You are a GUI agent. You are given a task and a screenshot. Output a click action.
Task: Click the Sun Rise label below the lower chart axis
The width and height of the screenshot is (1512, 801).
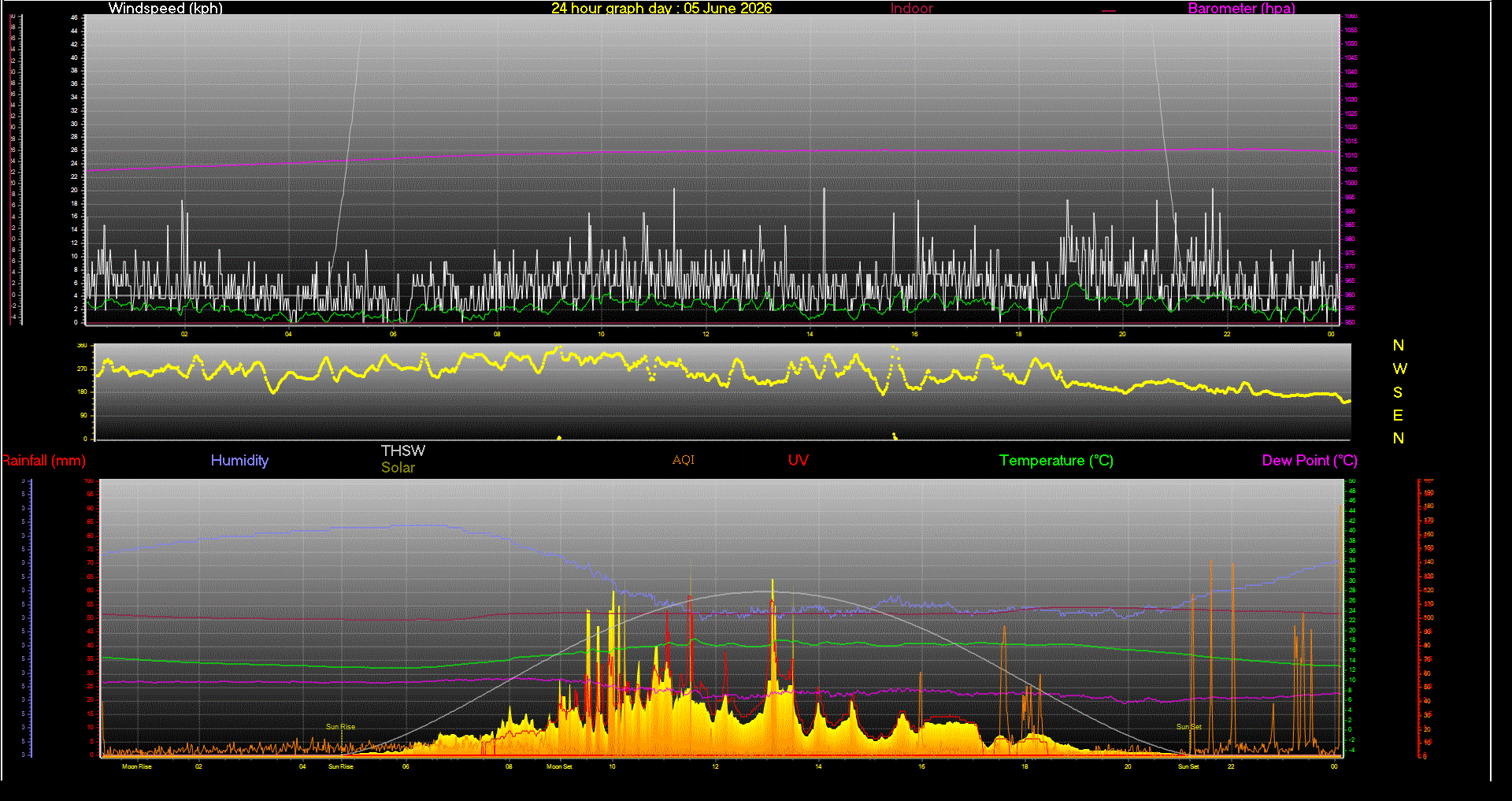pyautogui.click(x=341, y=766)
